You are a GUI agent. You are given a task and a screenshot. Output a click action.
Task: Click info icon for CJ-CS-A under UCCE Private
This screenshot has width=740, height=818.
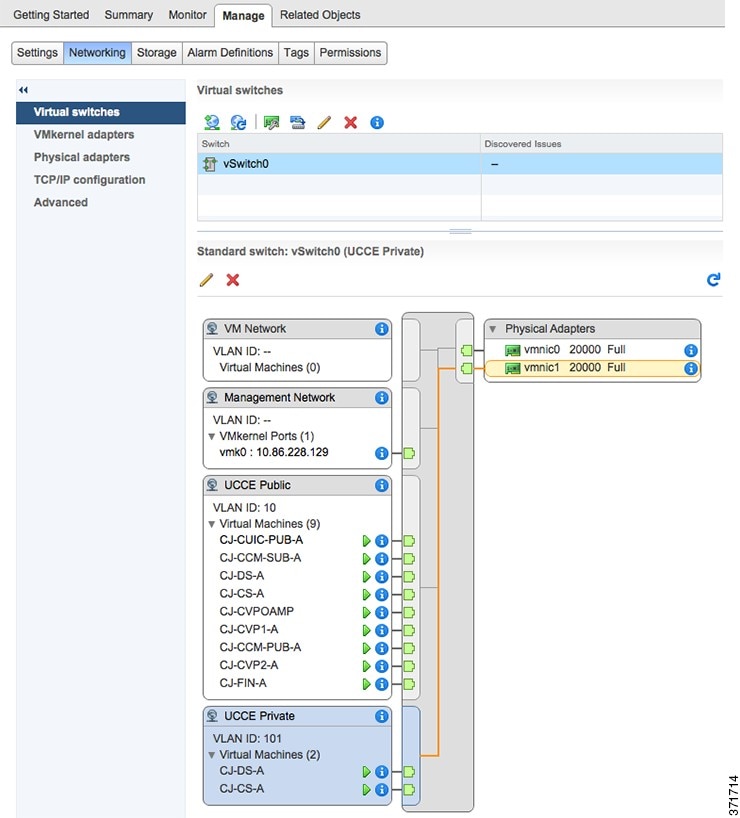381,790
